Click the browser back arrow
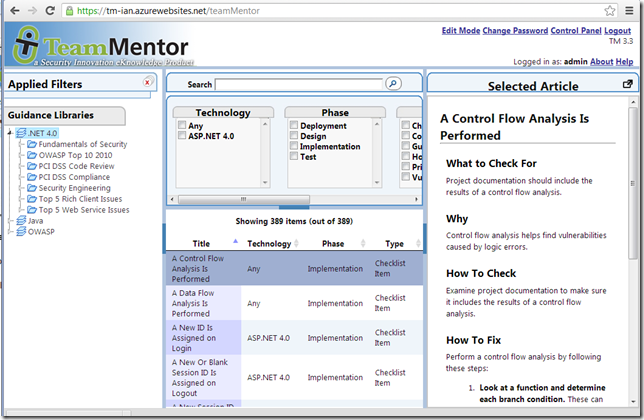Viewport: 644px width, 420px height. pyautogui.click(x=12, y=10)
